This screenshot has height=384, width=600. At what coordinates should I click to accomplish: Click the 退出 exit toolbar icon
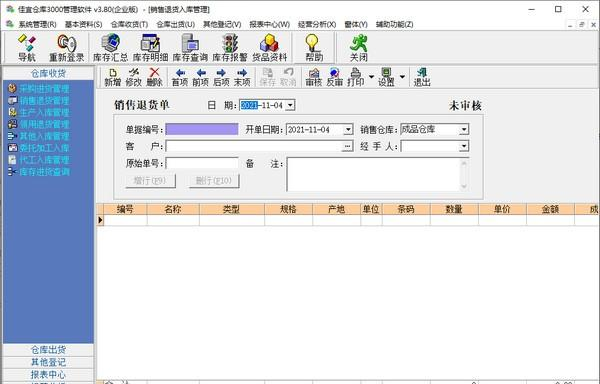point(422,77)
